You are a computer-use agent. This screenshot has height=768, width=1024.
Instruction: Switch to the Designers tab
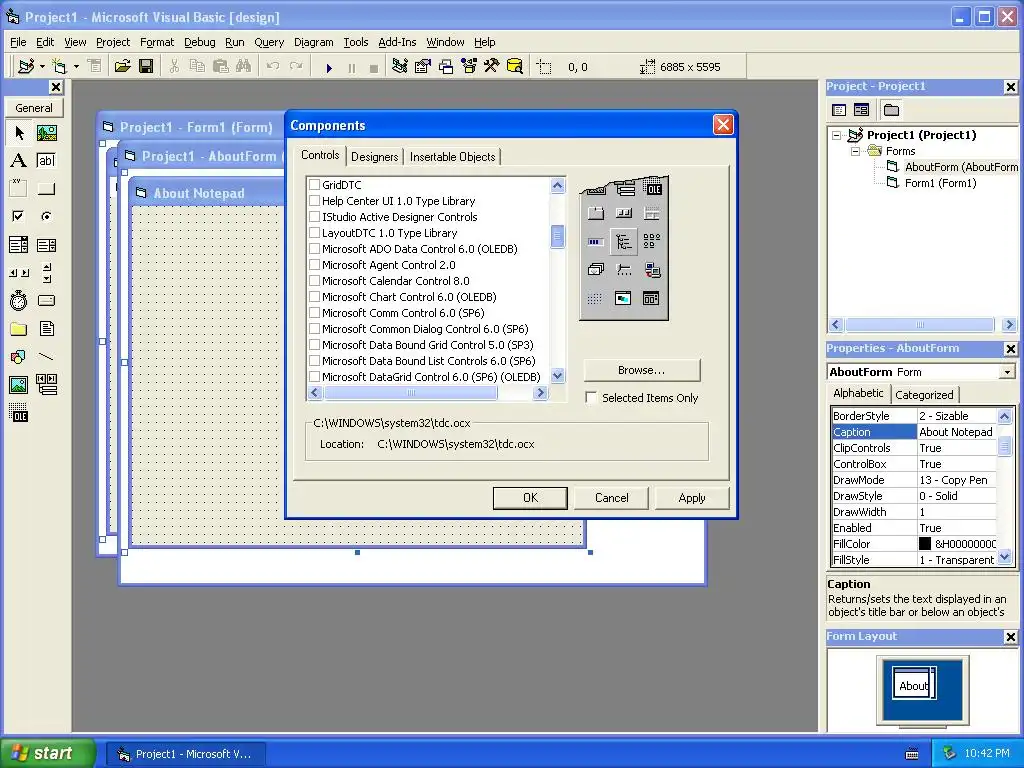374,157
